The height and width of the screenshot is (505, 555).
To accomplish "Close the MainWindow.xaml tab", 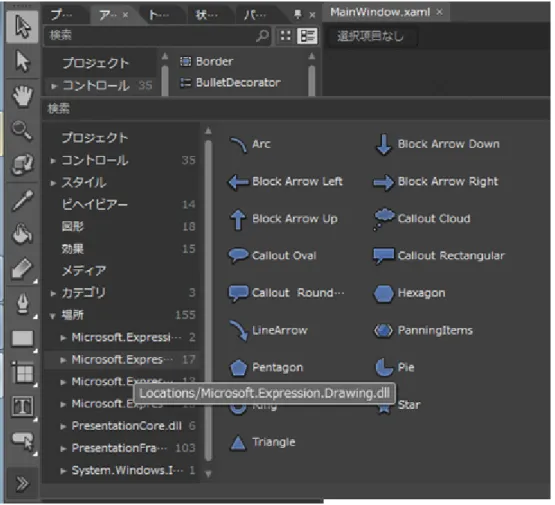I will 439,12.
